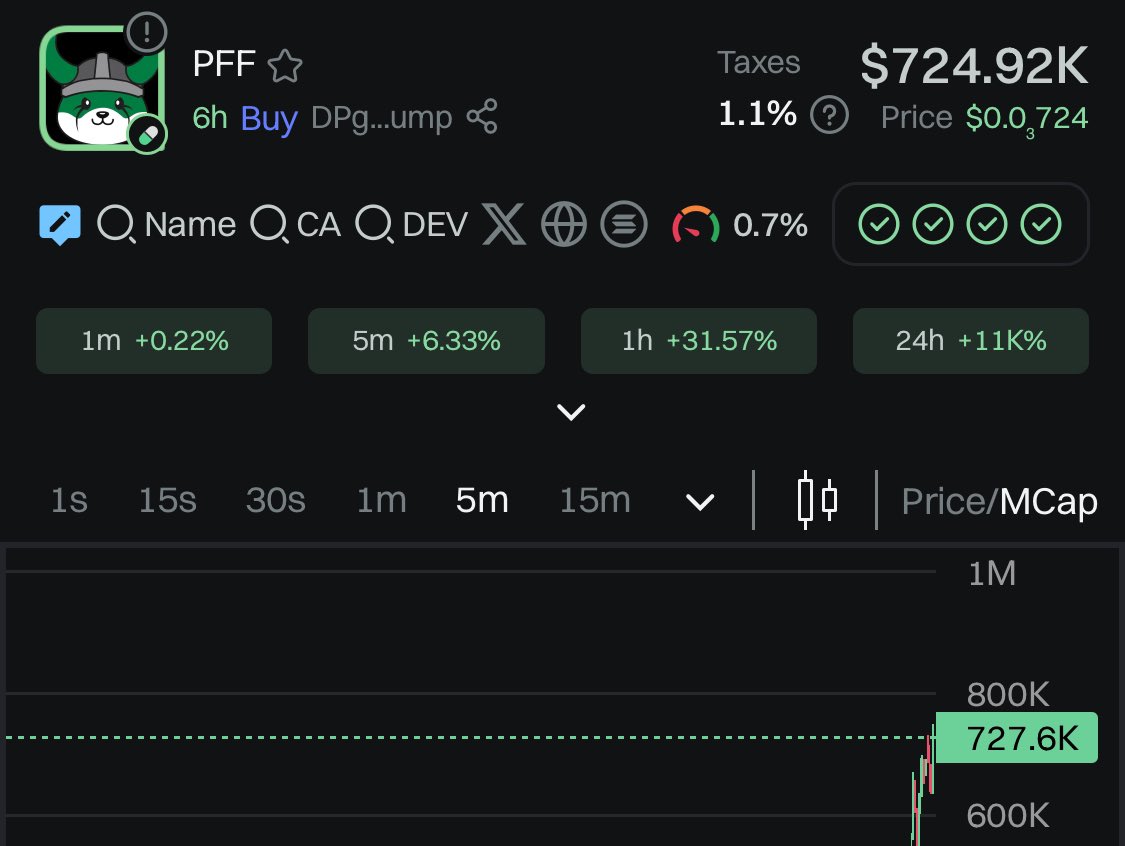Click the second green security checkmark
This screenshot has height=846, width=1125.
pos(933,224)
